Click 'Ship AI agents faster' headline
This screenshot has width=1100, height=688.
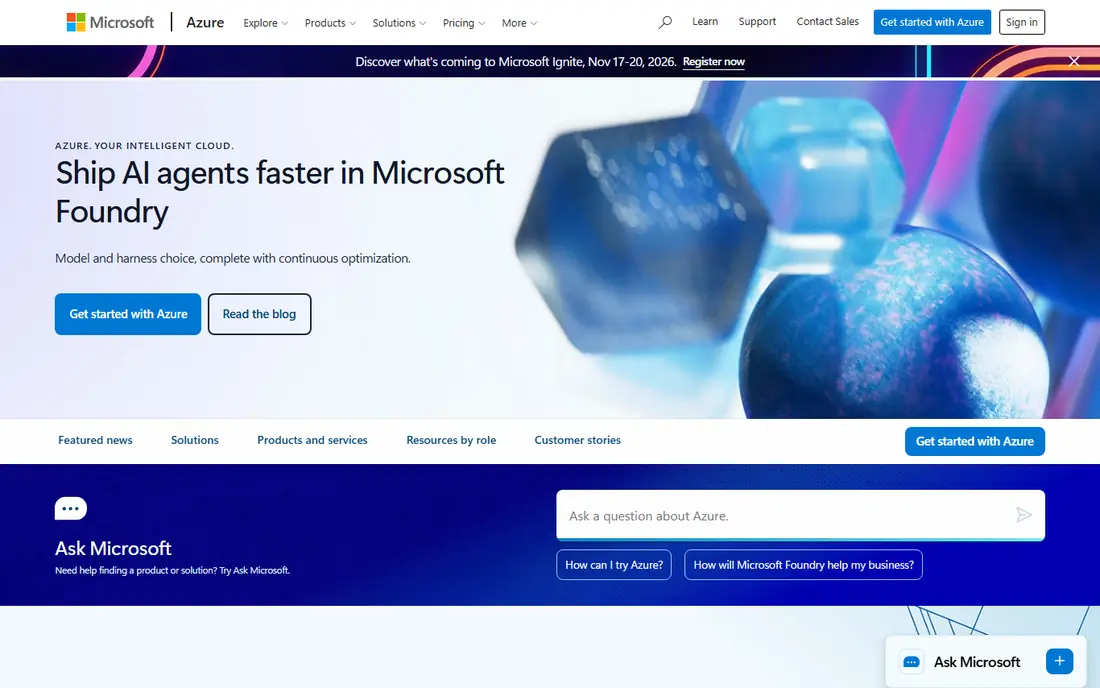[280, 191]
